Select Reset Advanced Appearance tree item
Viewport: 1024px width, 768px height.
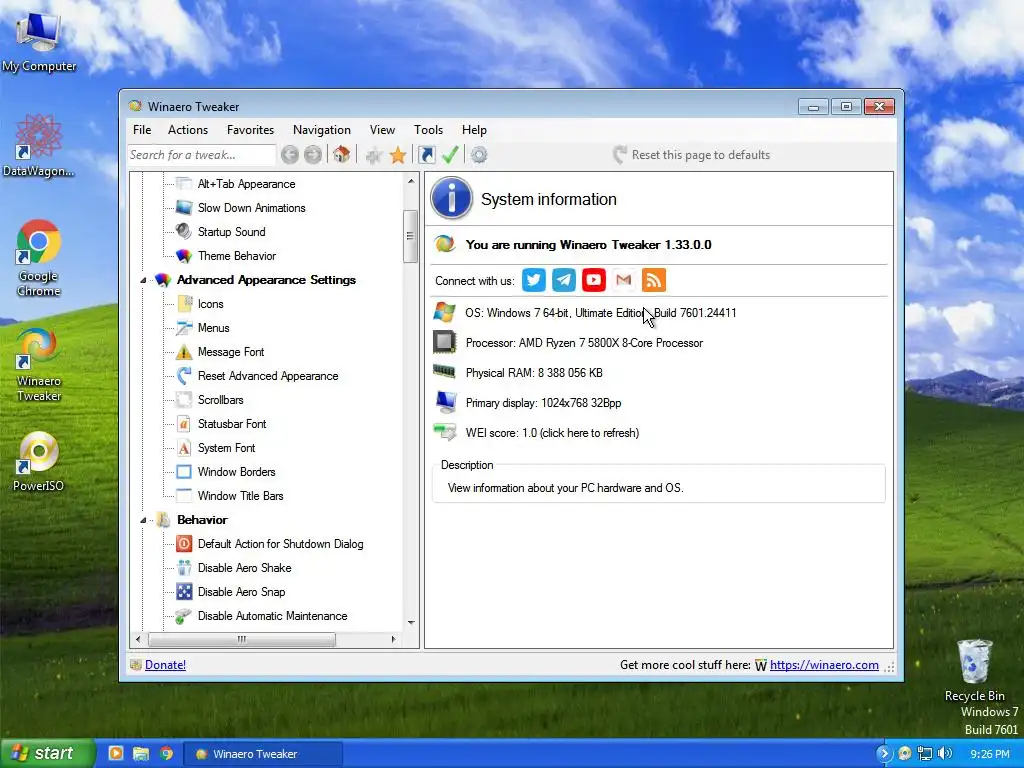268,376
